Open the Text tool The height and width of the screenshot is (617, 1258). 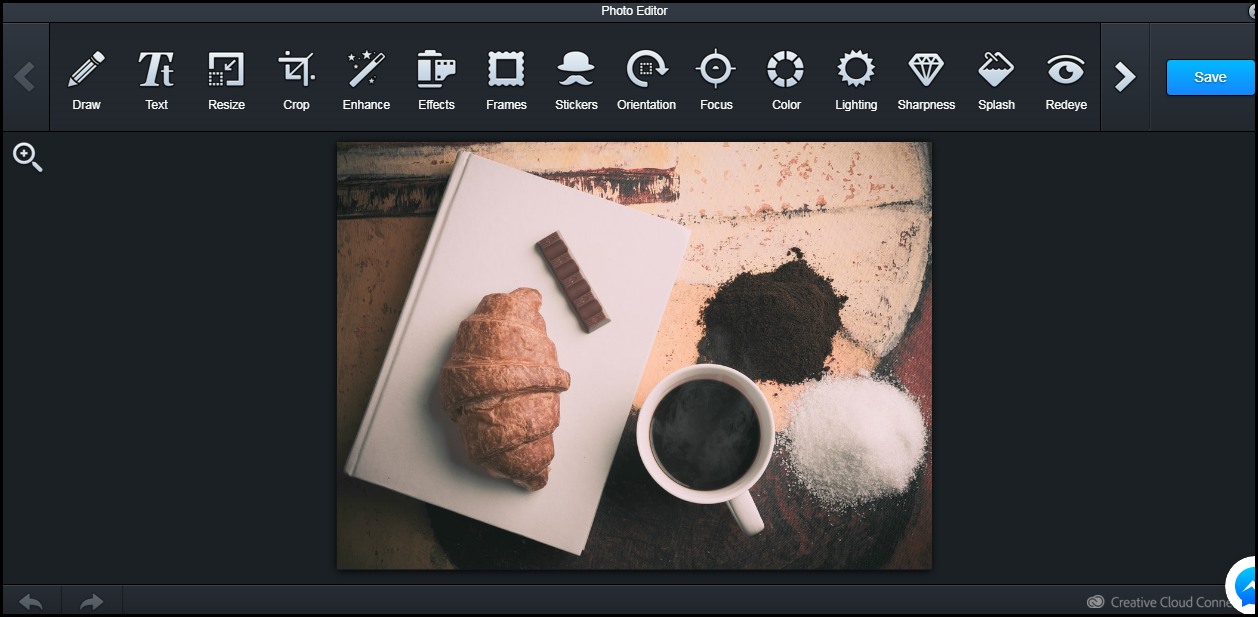(156, 78)
